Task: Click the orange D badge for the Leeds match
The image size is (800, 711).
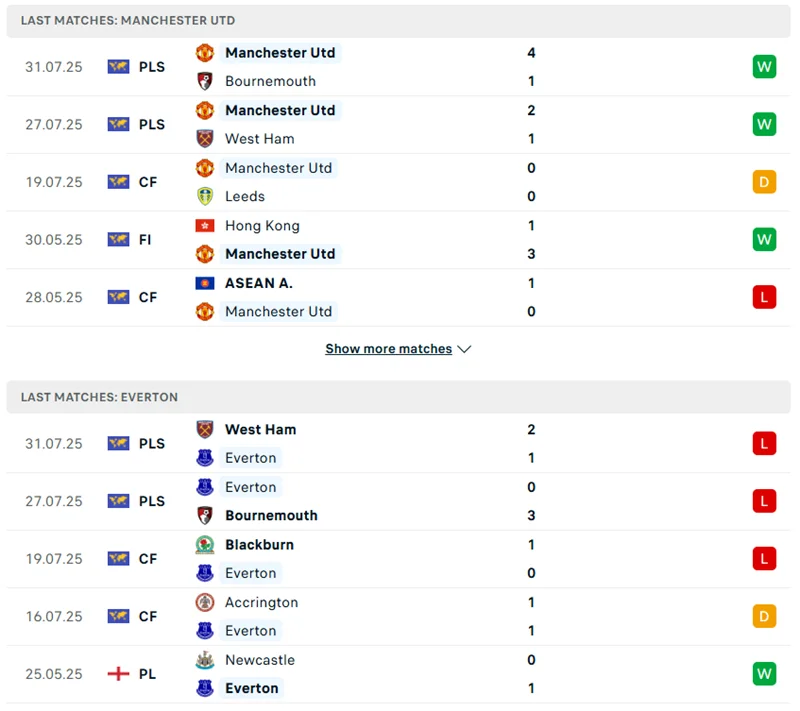Action: point(764,182)
